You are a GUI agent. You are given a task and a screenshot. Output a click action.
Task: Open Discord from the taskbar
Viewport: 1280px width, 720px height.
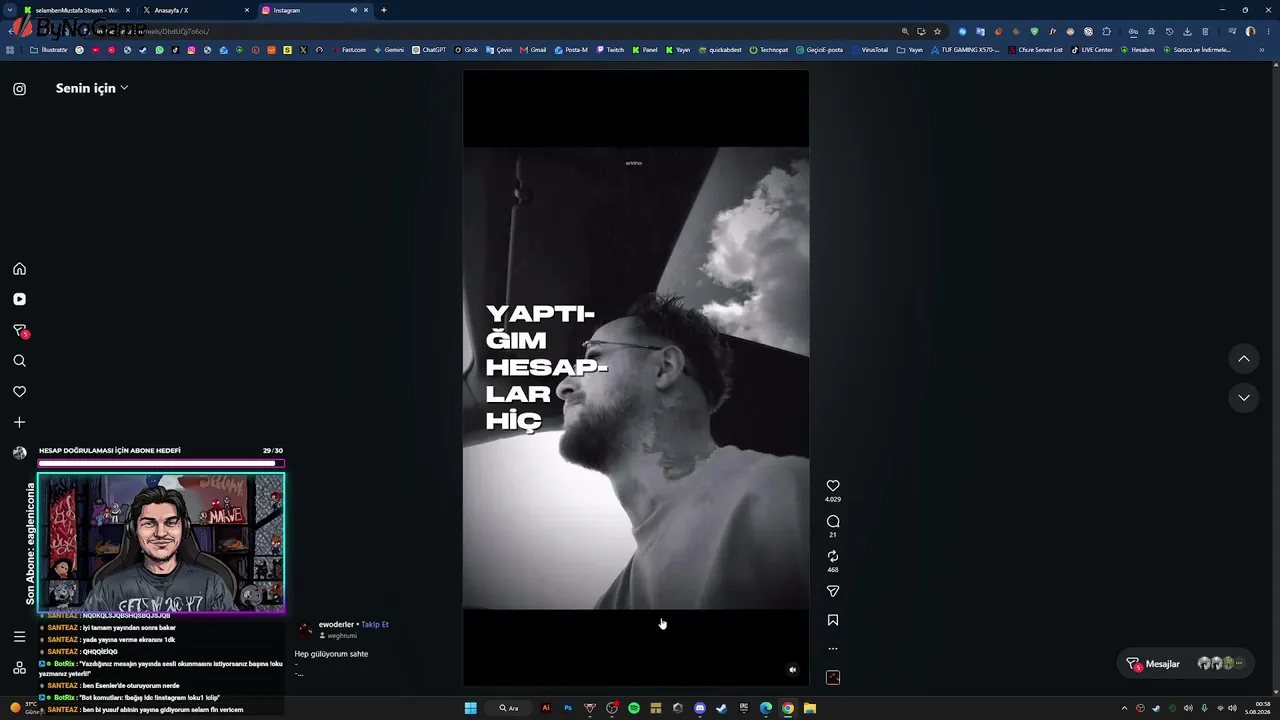pos(700,708)
